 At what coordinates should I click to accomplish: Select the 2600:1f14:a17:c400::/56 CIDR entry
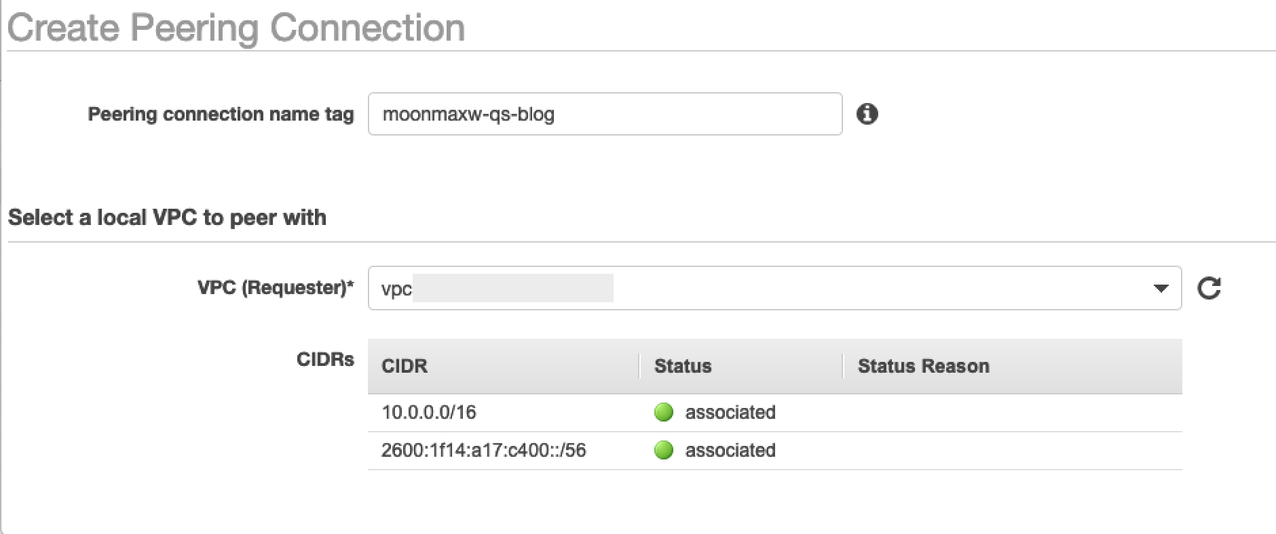point(483,450)
